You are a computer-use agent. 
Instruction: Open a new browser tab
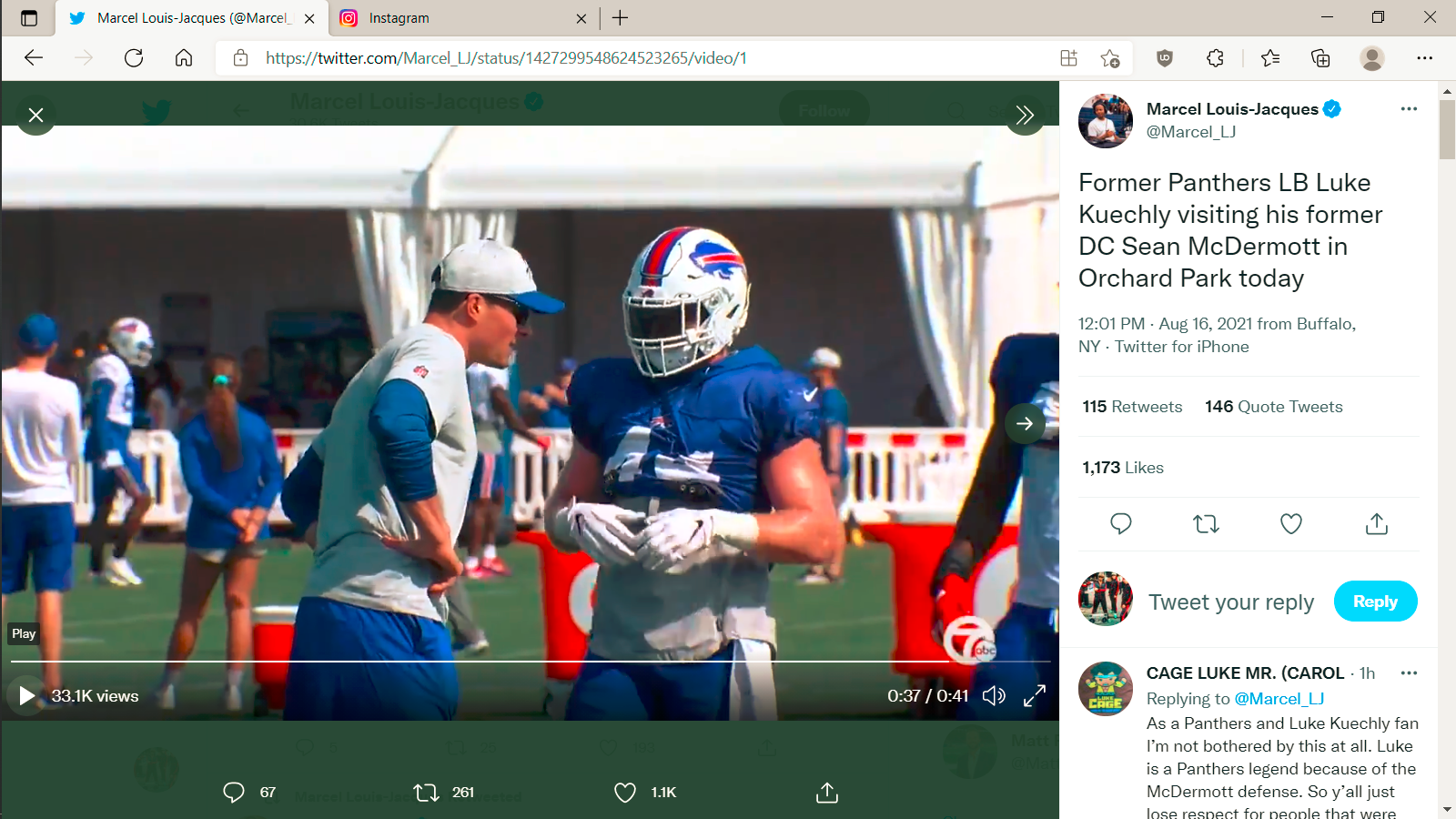point(621,18)
